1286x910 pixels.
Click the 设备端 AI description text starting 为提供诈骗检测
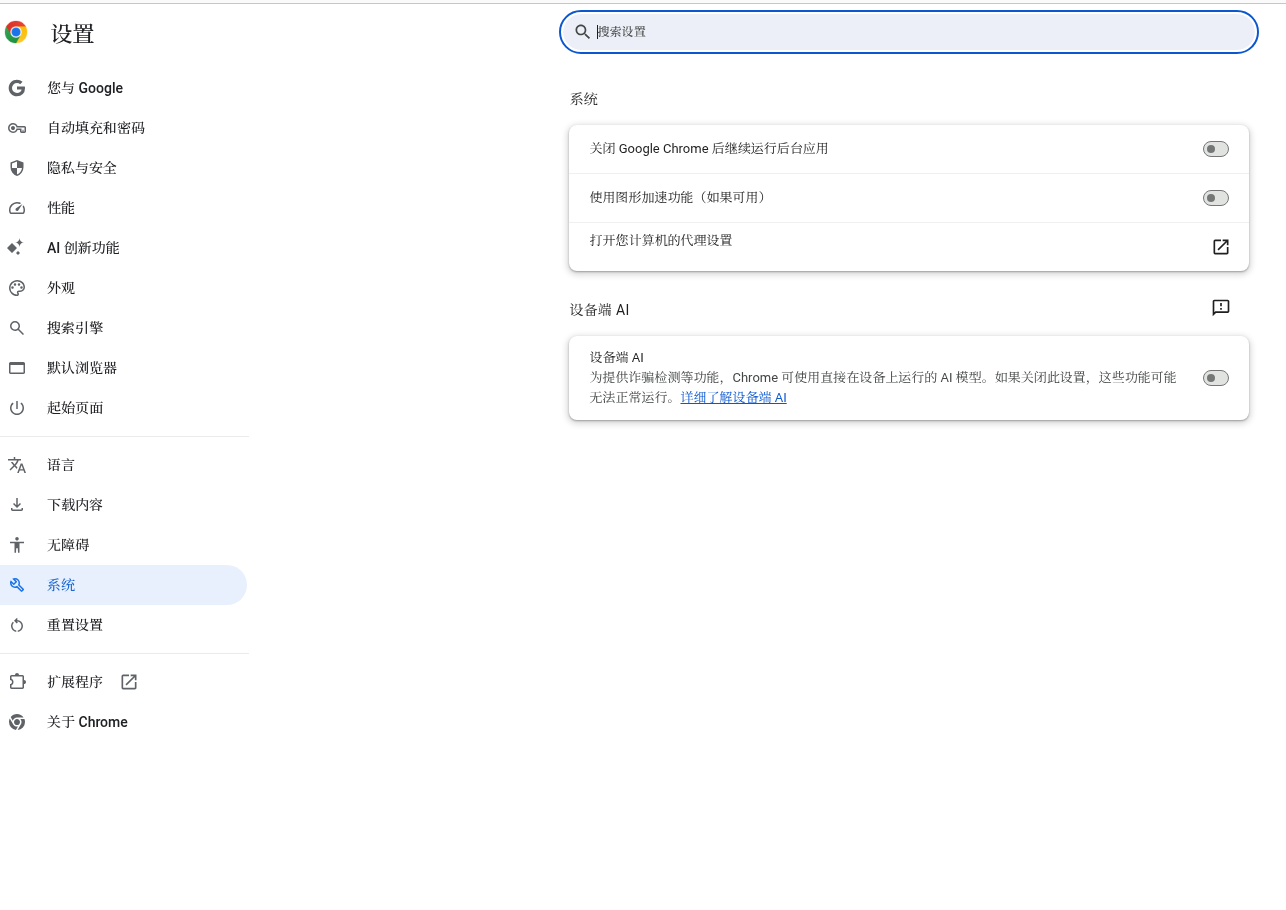tap(883, 387)
